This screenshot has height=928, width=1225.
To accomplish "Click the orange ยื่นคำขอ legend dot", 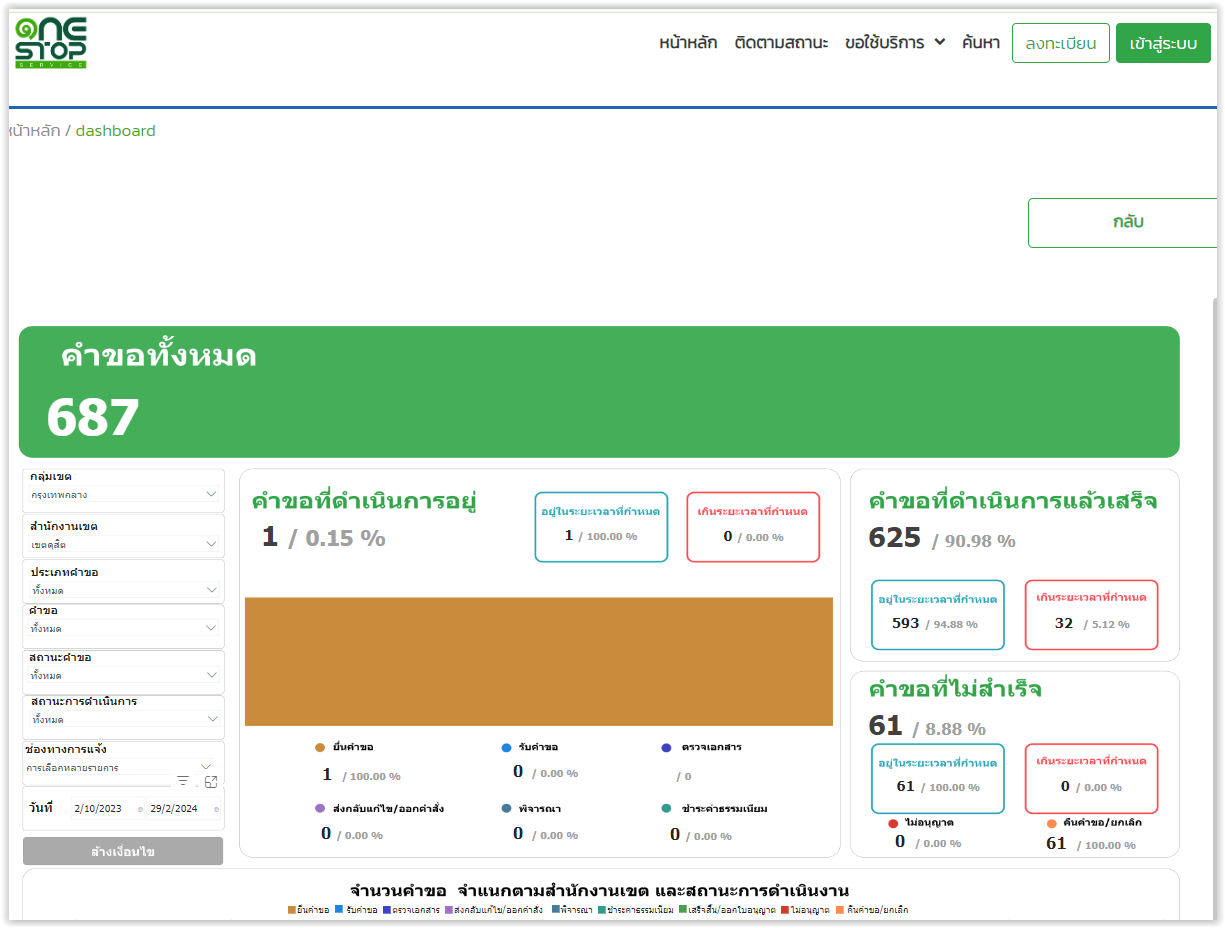I will tap(320, 747).
